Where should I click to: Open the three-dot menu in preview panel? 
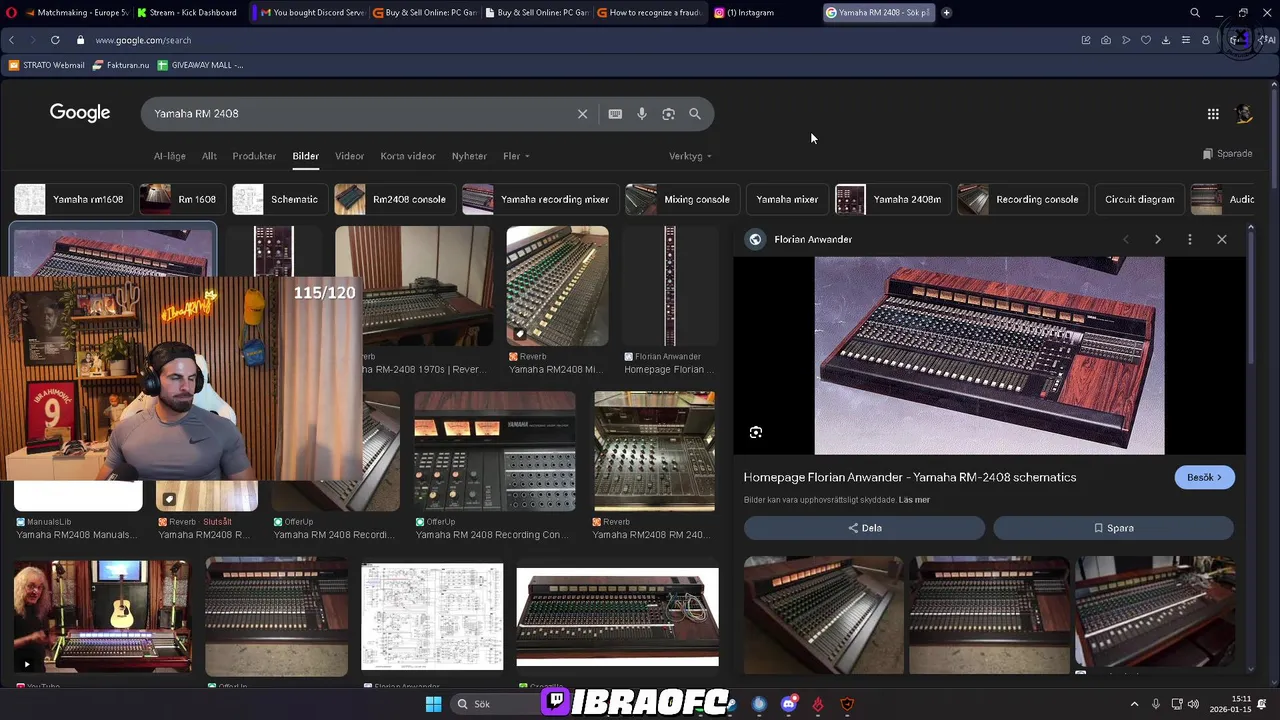[x=1190, y=239]
